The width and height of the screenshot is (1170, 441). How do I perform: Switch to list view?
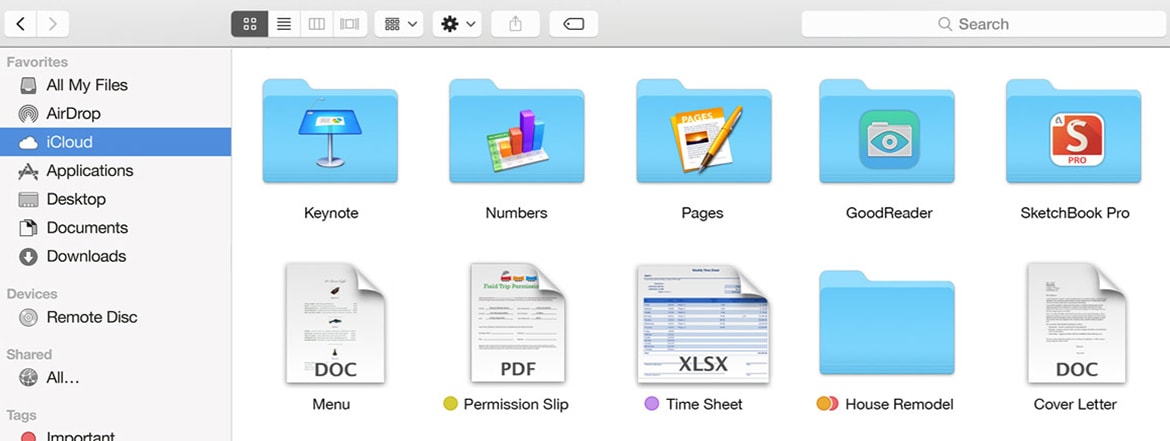[284, 24]
